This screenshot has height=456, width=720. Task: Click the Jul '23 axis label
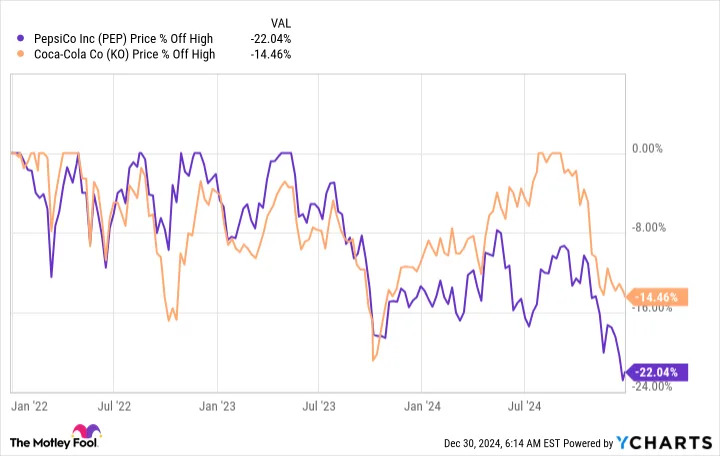pos(319,406)
